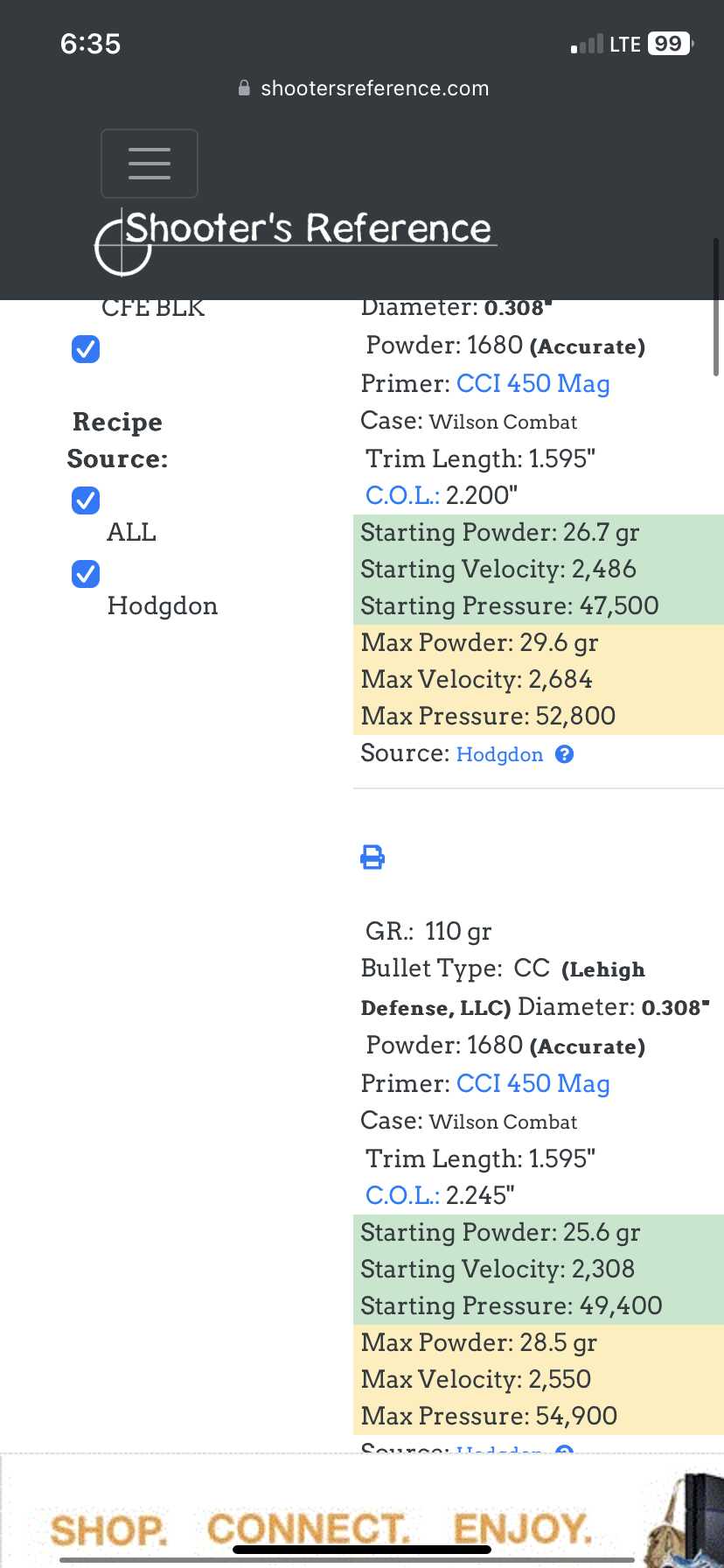
Task: Toggle the Hodgdon recipe source checkbox
Action: 86,574
